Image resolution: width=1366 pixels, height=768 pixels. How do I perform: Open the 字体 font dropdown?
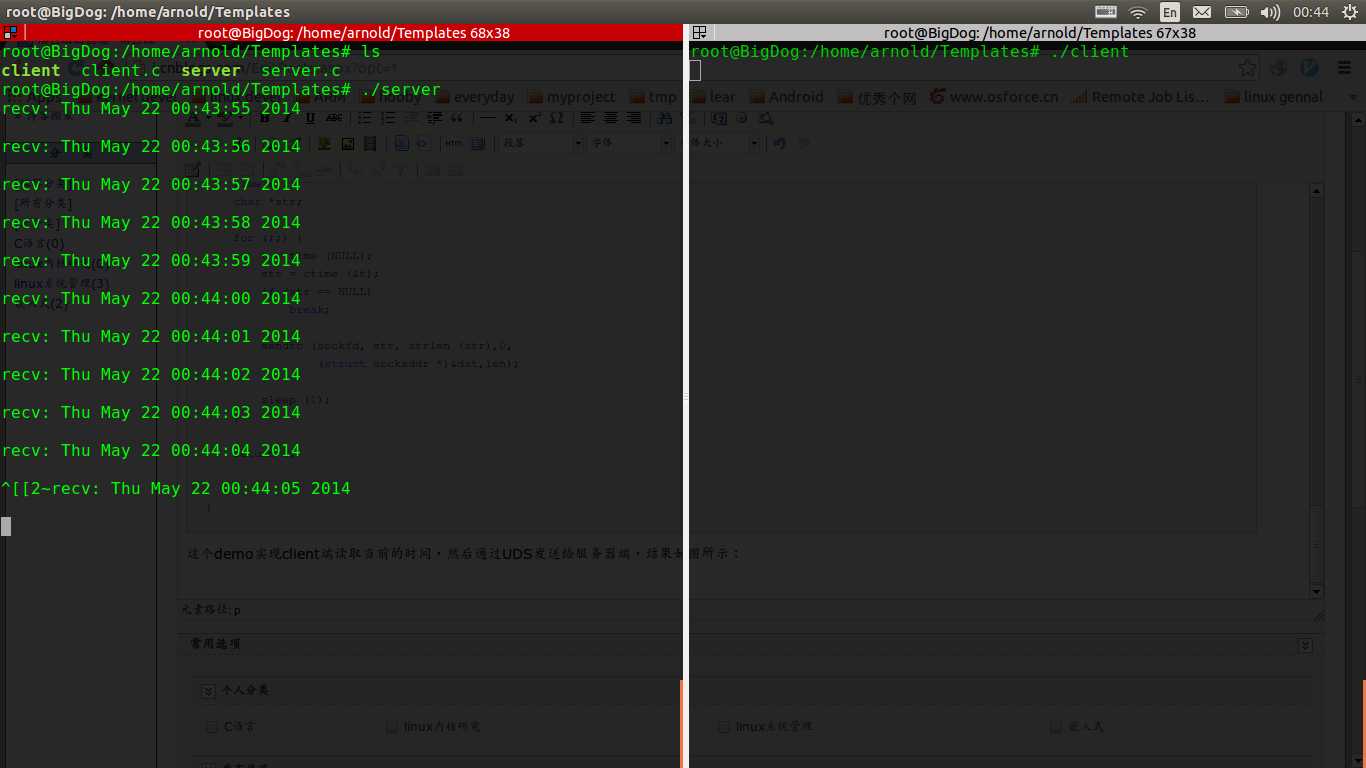[x=630, y=143]
